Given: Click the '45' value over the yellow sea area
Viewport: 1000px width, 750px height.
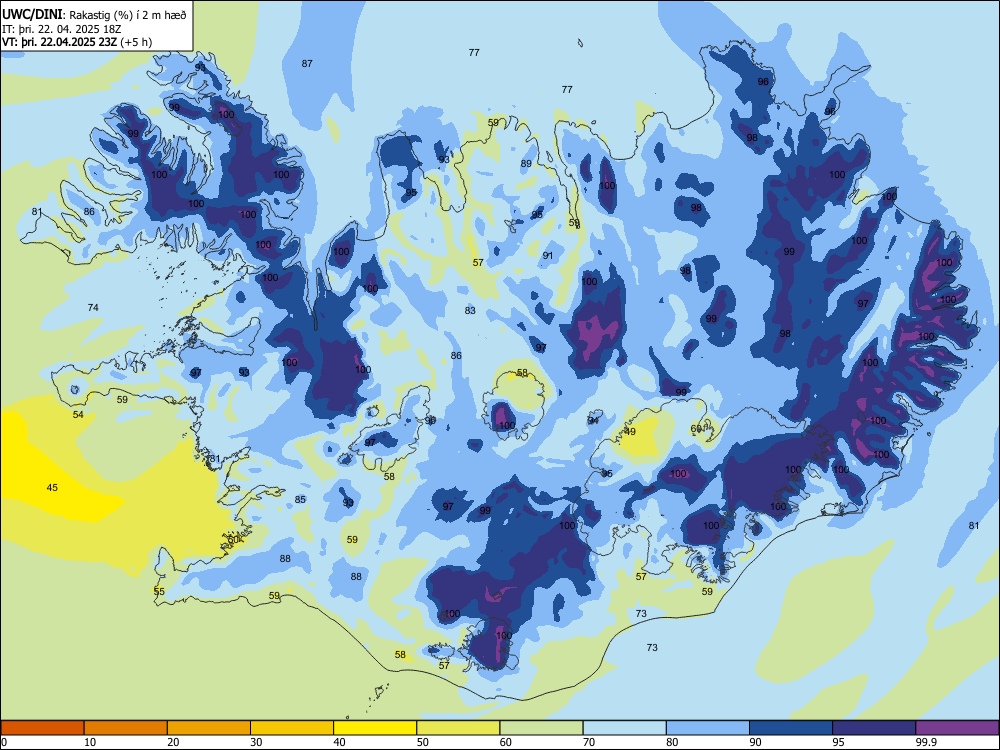Looking at the screenshot, I should coord(52,488).
